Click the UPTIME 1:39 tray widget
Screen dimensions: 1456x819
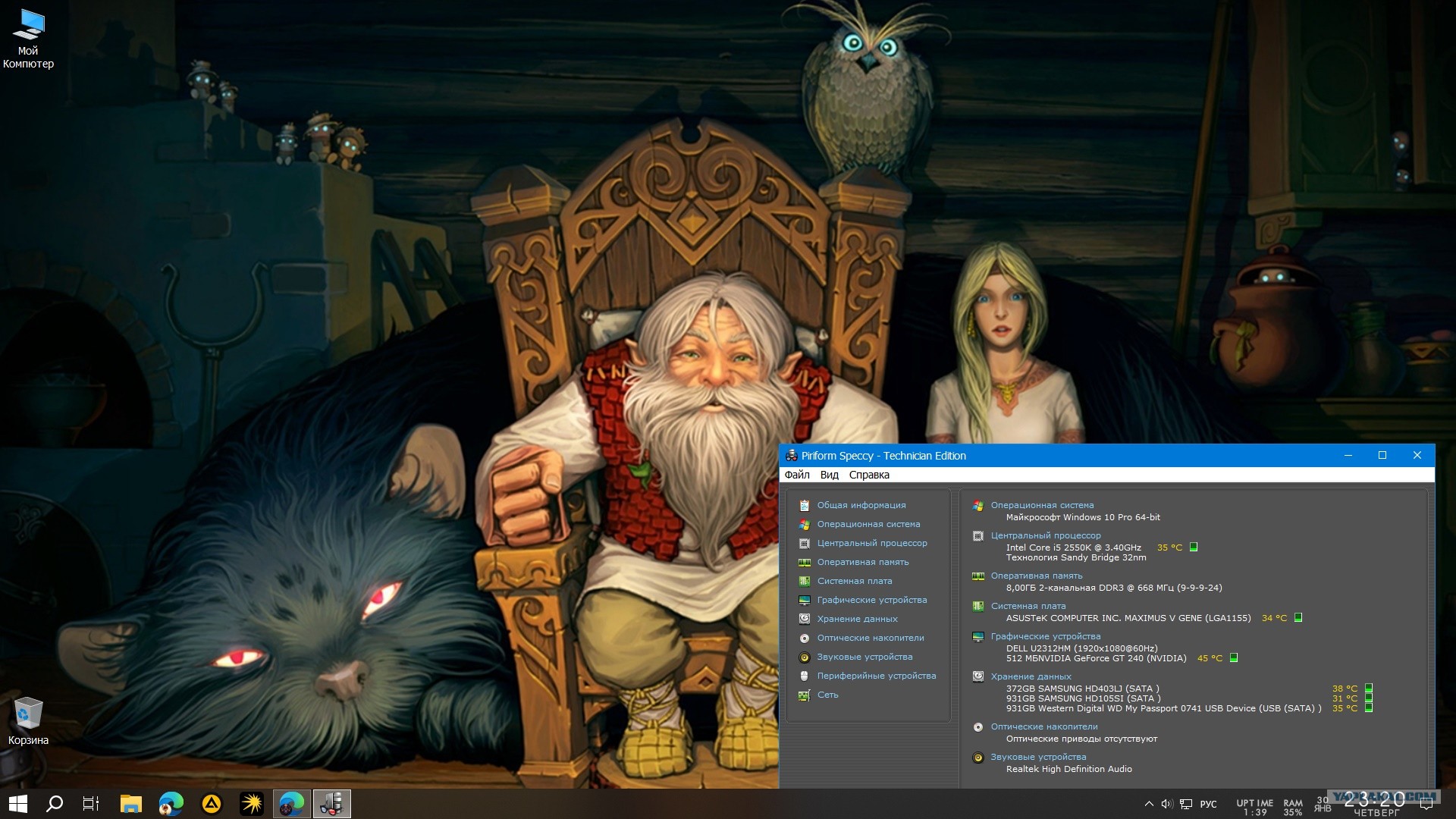pos(1254,807)
